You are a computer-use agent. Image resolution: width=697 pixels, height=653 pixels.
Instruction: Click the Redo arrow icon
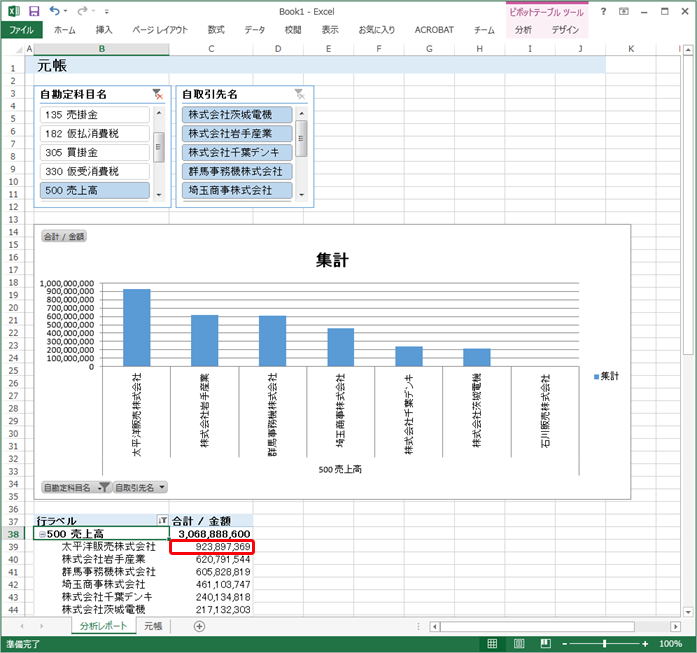coord(82,11)
